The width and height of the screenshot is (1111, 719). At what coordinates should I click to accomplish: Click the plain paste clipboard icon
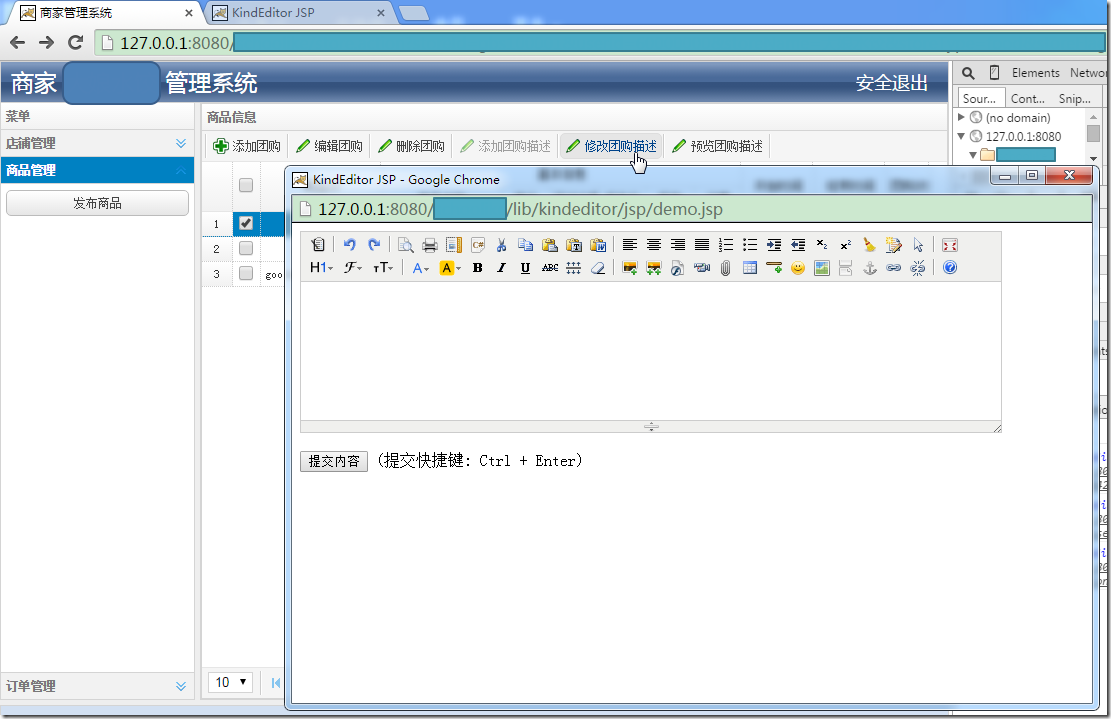pos(550,245)
